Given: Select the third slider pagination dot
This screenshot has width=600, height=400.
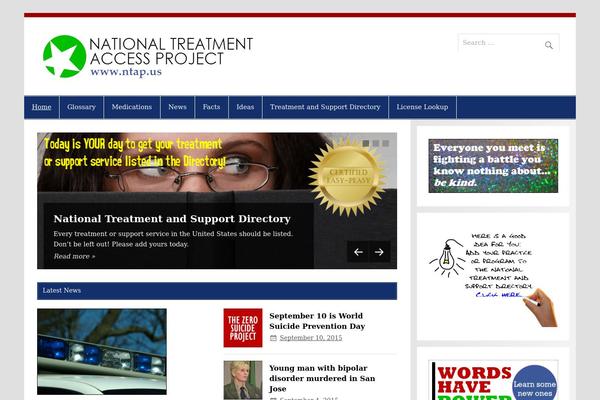Looking at the screenshot, I should tap(386, 143).
